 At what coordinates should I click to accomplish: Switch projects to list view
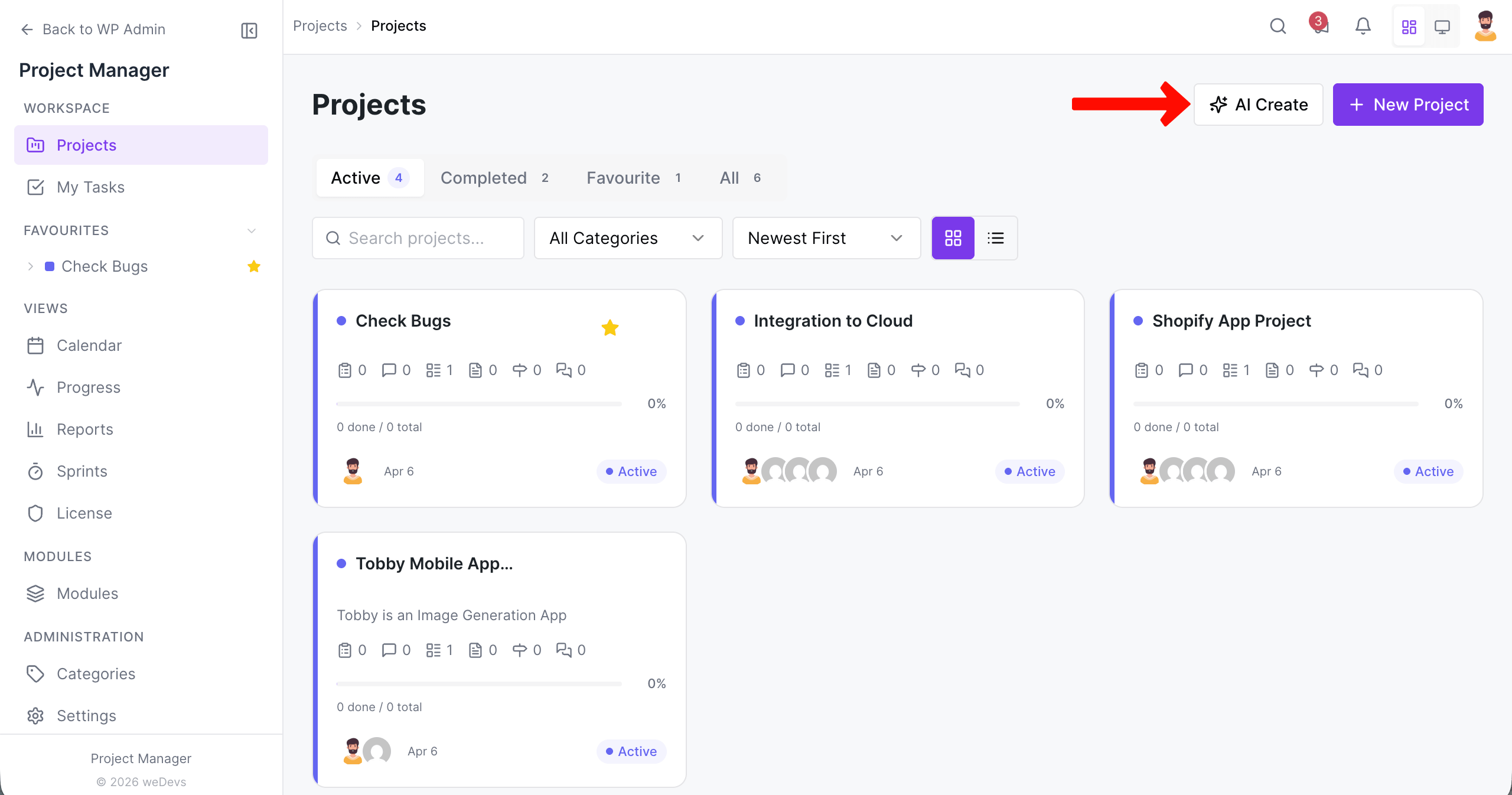tap(996, 238)
